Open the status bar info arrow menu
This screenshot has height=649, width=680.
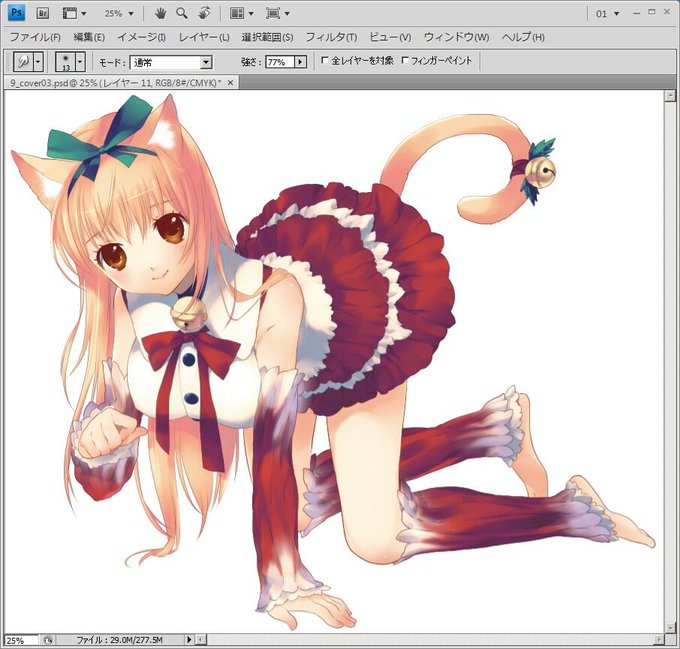pyautogui.click(x=189, y=640)
